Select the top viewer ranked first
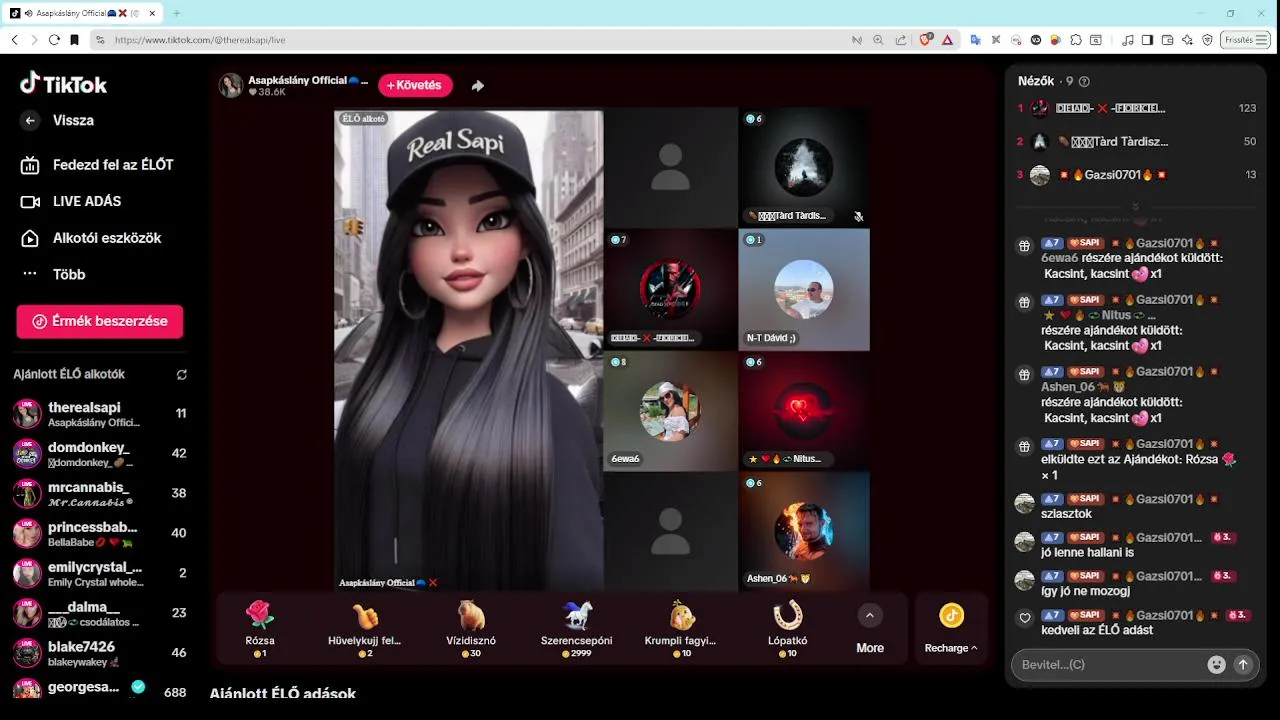The image size is (1280, 720). 1135,108
